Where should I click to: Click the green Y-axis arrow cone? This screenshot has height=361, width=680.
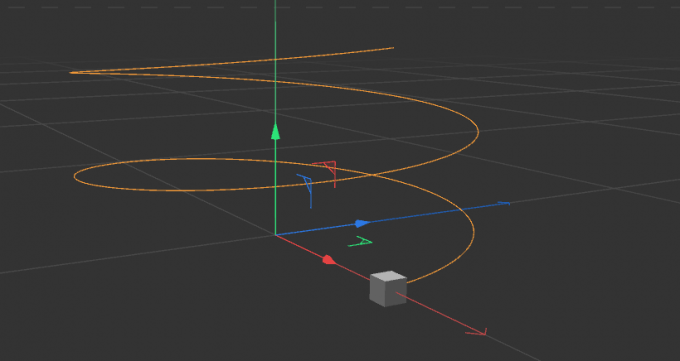point(275,131)
